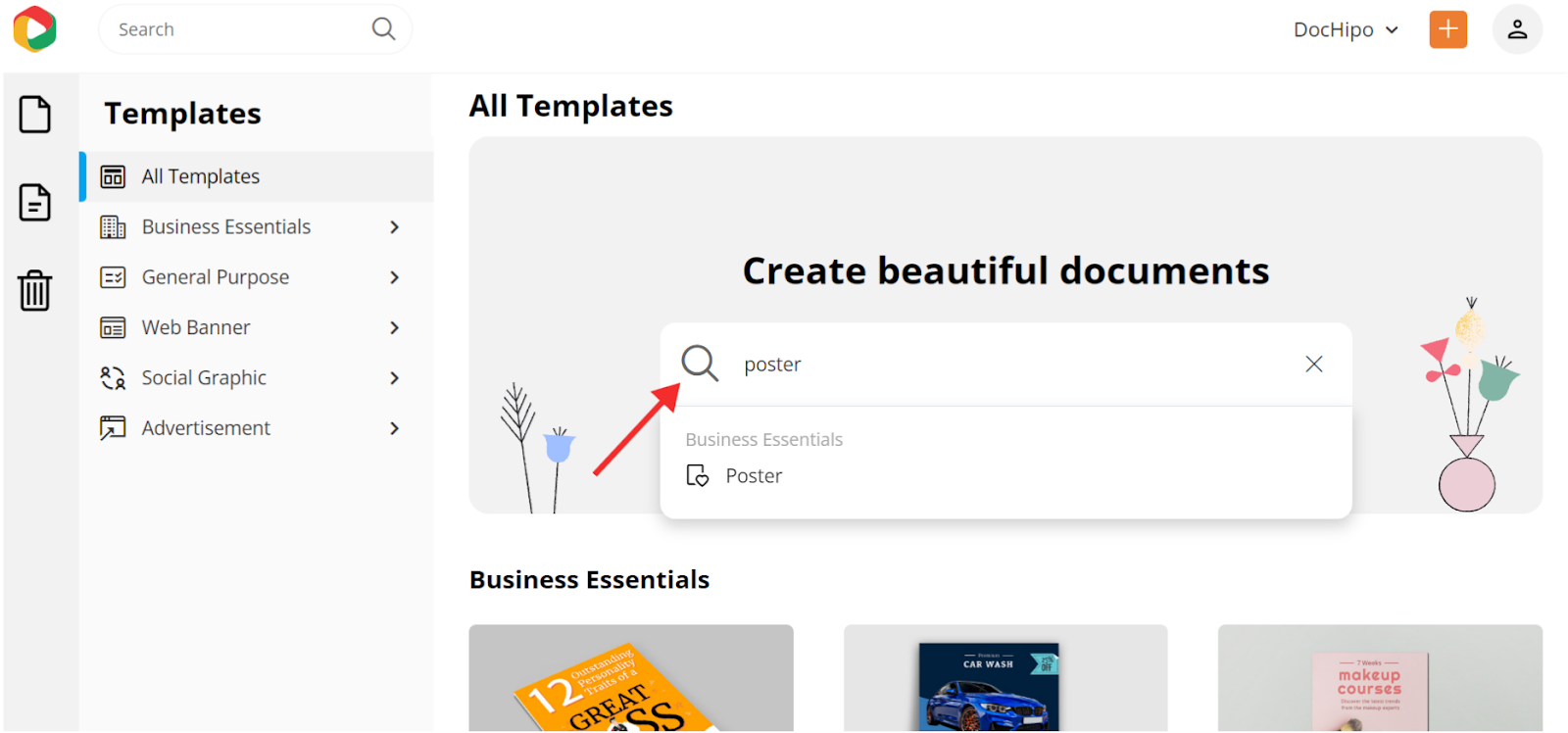Viewport: 1568px width, 733px height.
Task: Click the Social Graphic people icon
Action: coord(113,378)
